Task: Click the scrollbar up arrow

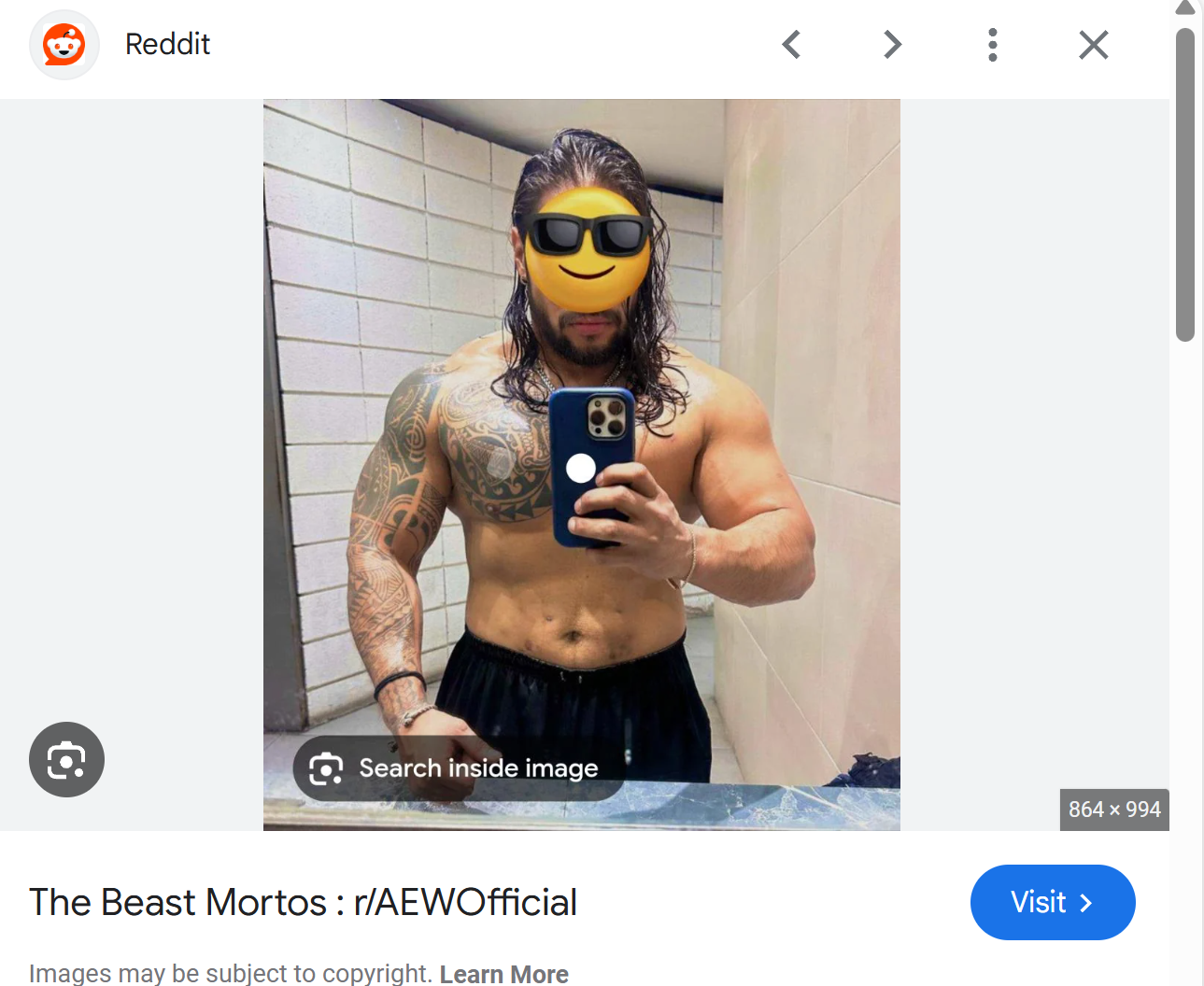Action: pyautogui.click(x=1185, y=8)
